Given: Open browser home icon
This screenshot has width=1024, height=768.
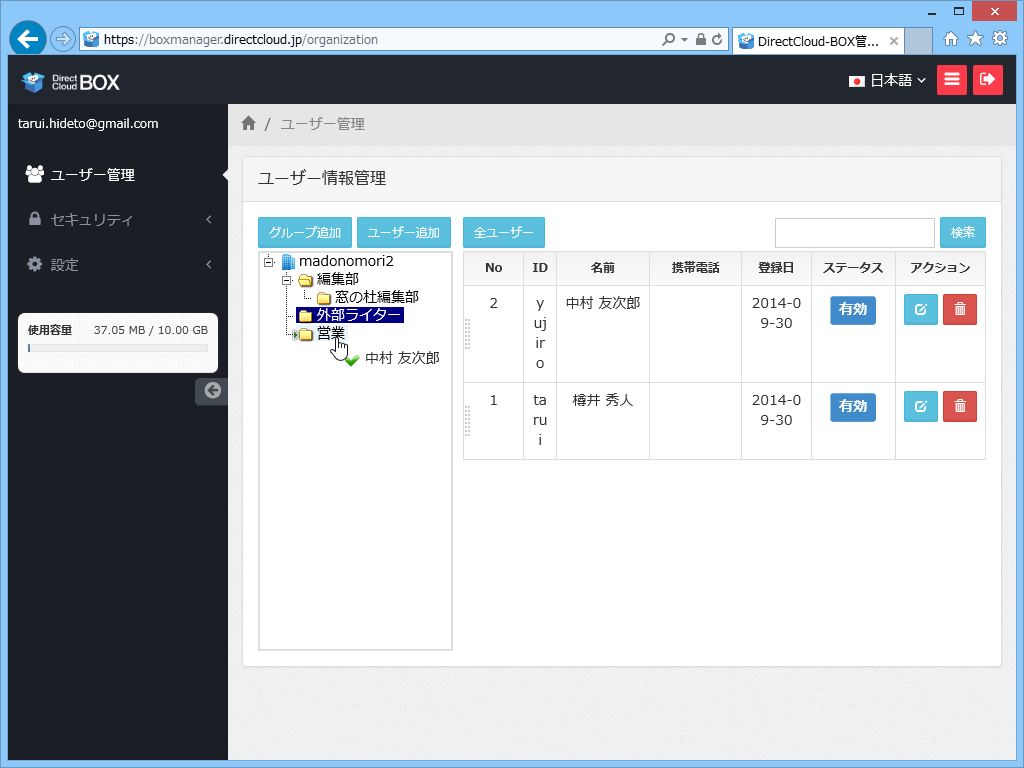Looking at the screenshot, I should 951,39.
